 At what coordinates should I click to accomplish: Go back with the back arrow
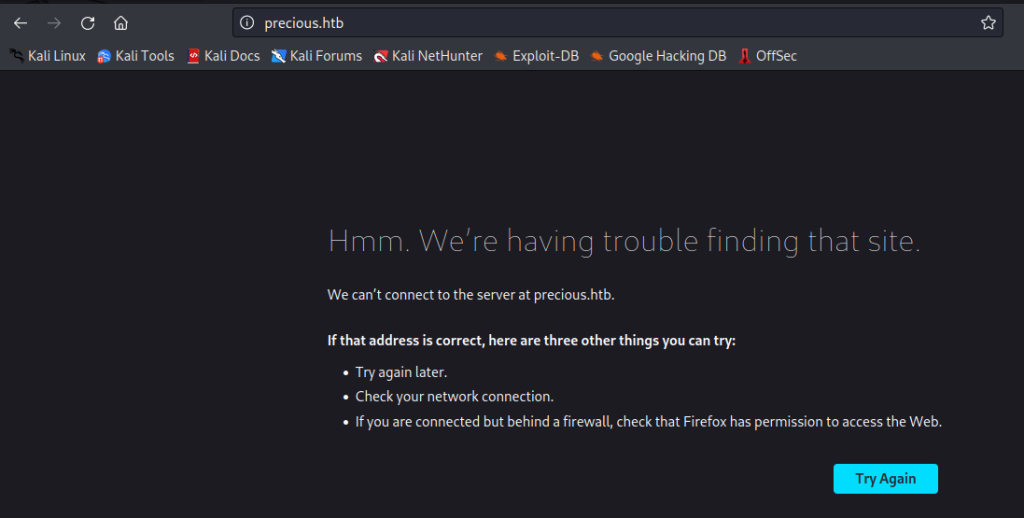[x=20, y=23]
